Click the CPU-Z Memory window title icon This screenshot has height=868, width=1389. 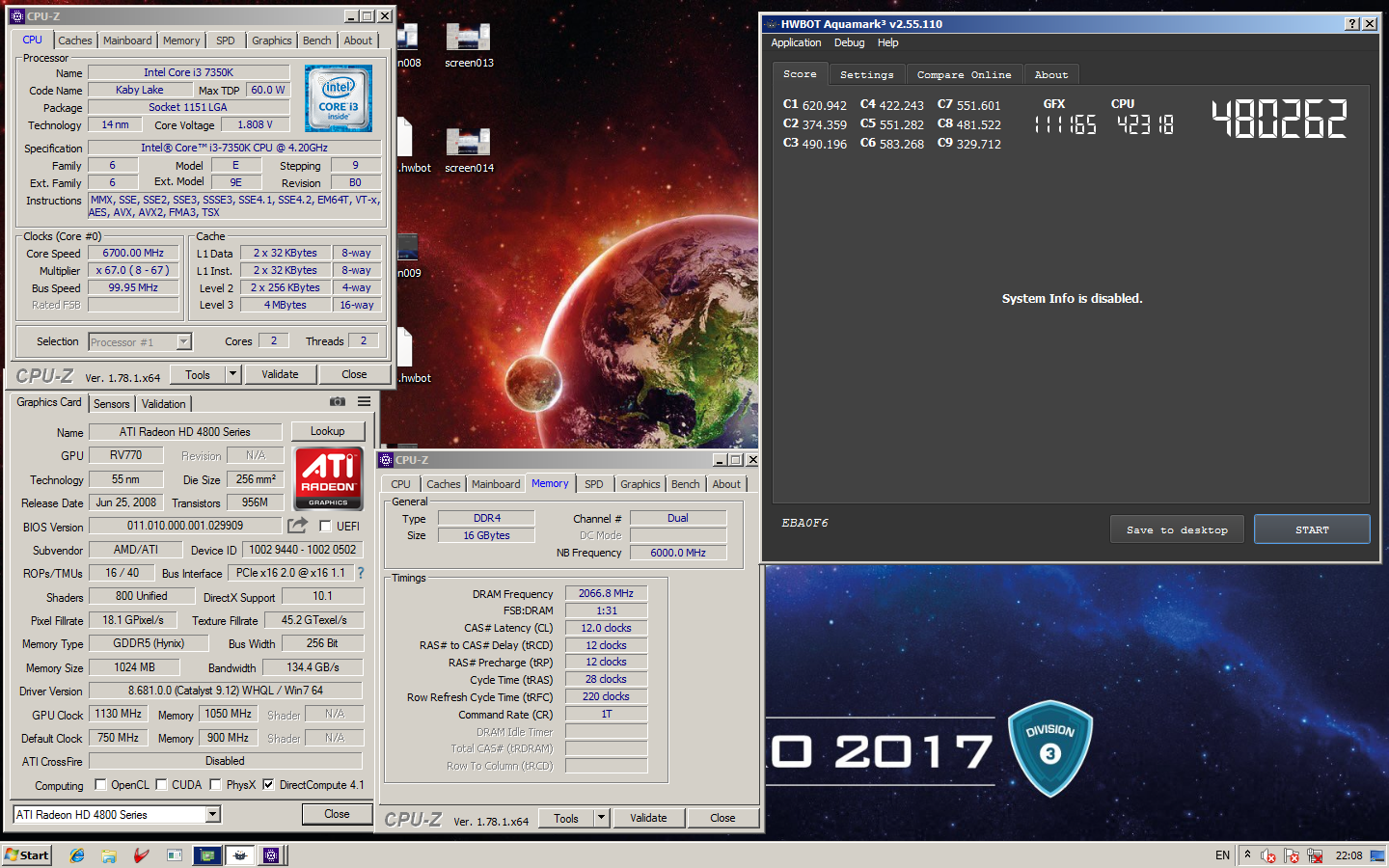coord(386,460)
